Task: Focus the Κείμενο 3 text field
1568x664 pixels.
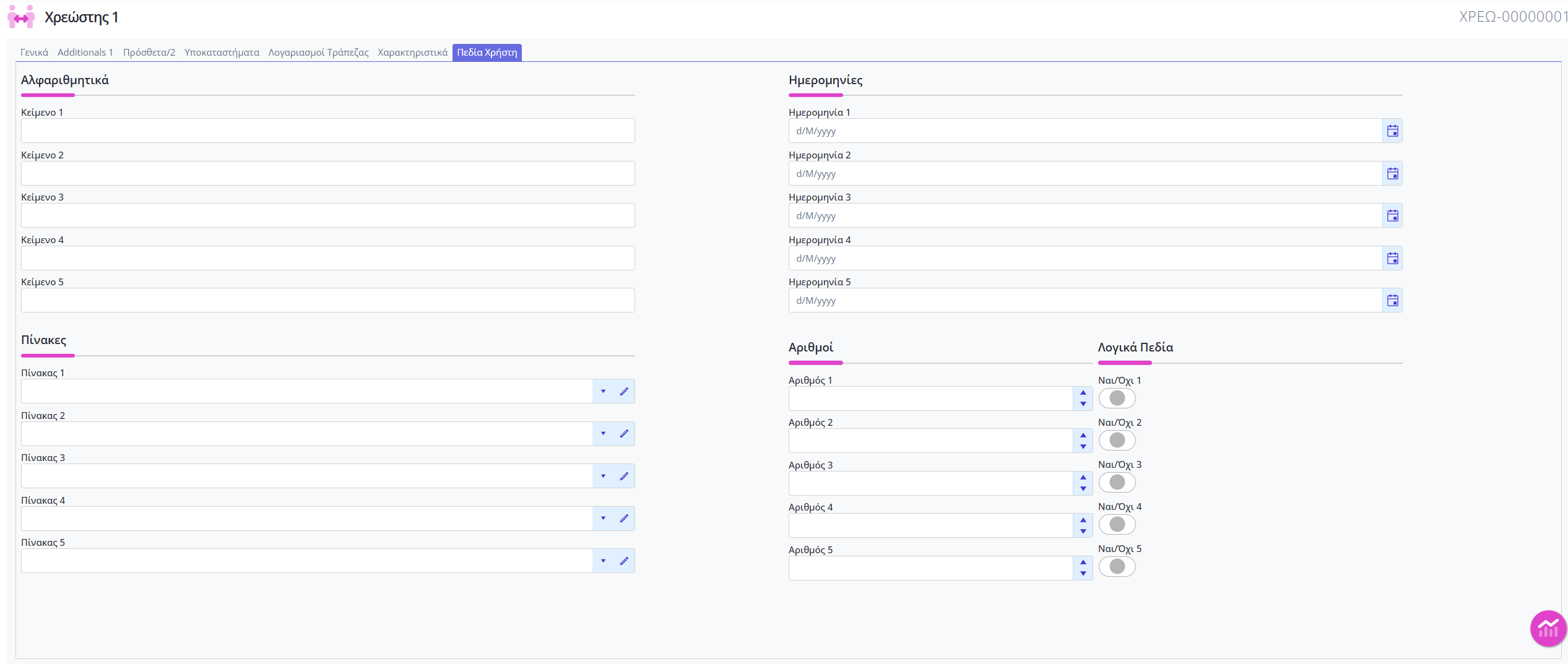Action: point(328,215)
